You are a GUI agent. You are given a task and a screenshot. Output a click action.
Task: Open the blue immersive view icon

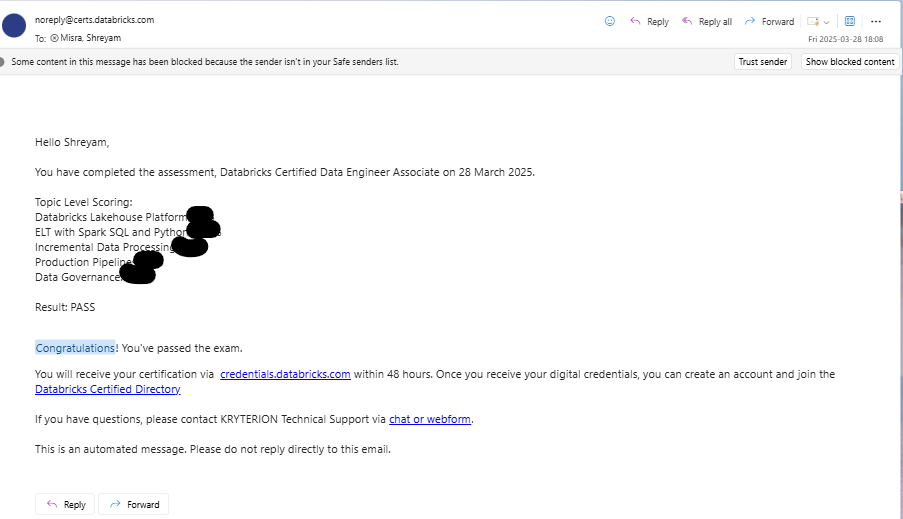tap(849, 21)
